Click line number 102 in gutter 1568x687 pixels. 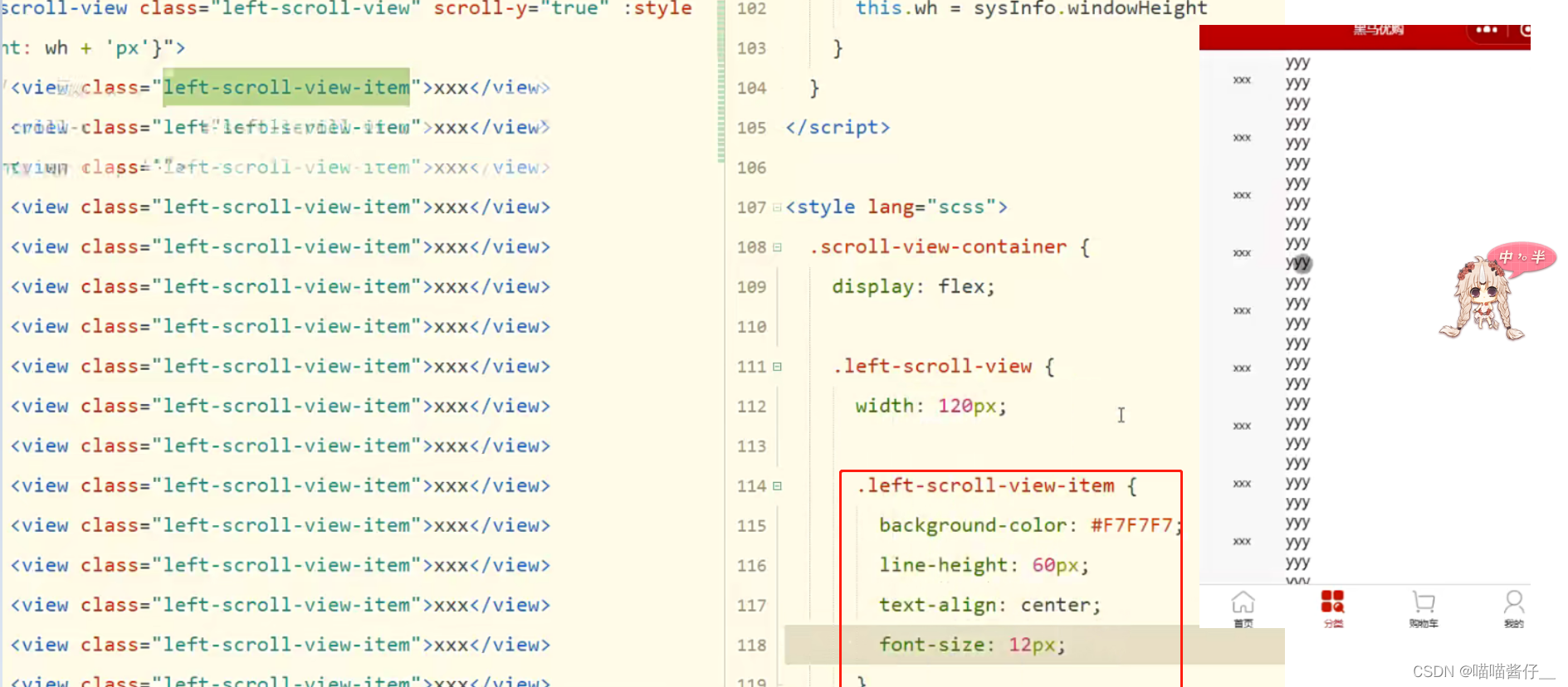[752, 9]
